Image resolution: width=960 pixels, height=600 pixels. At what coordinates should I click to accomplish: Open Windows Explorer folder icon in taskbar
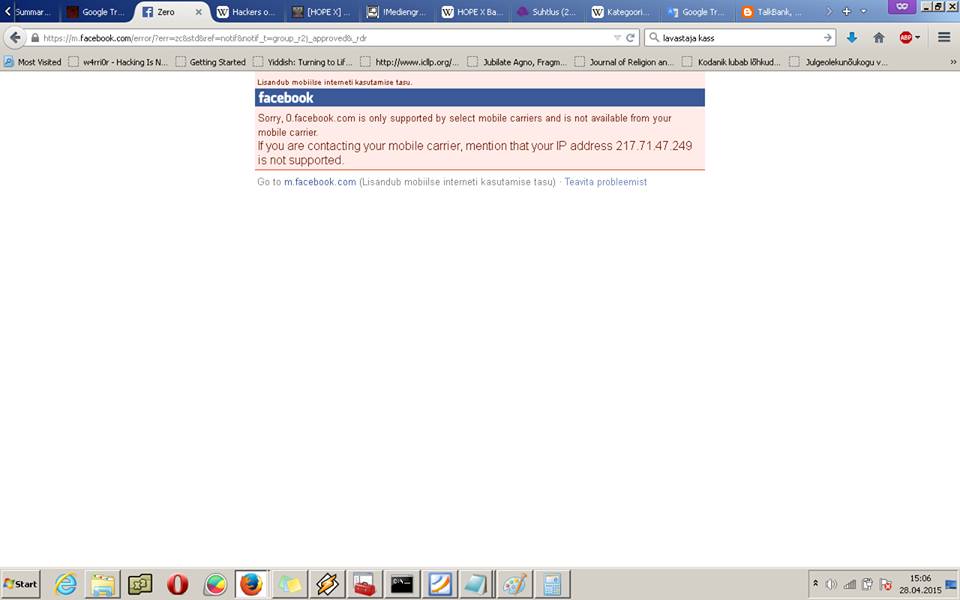(x=103, y=584)
